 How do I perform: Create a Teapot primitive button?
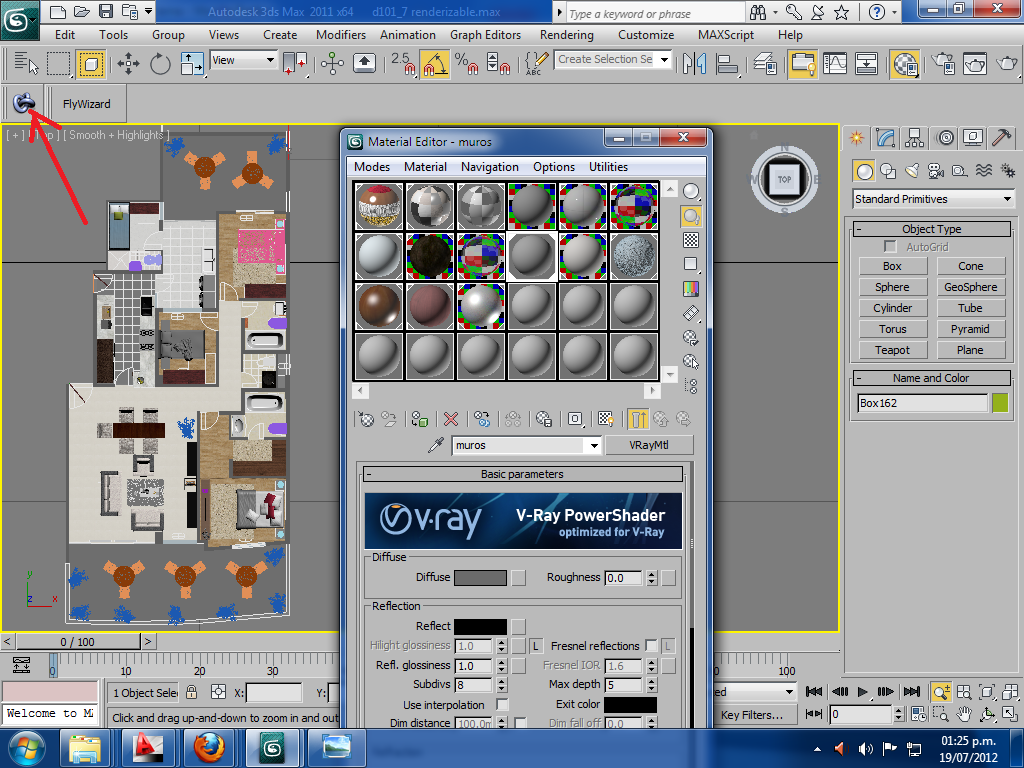click(x=892, y=350)
